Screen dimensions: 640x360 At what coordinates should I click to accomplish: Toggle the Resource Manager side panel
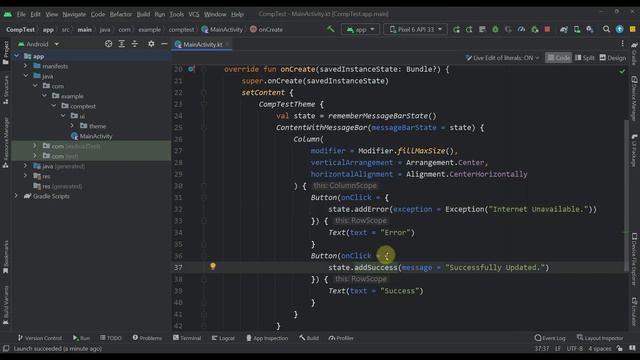[6, 143]
